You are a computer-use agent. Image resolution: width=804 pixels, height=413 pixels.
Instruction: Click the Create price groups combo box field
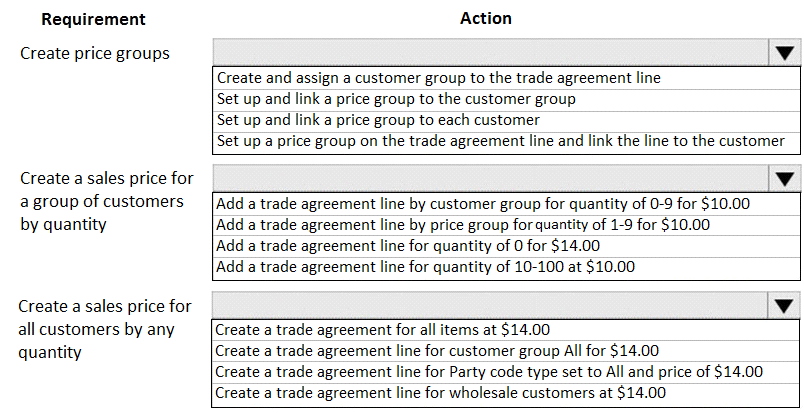tap(491, 53)
